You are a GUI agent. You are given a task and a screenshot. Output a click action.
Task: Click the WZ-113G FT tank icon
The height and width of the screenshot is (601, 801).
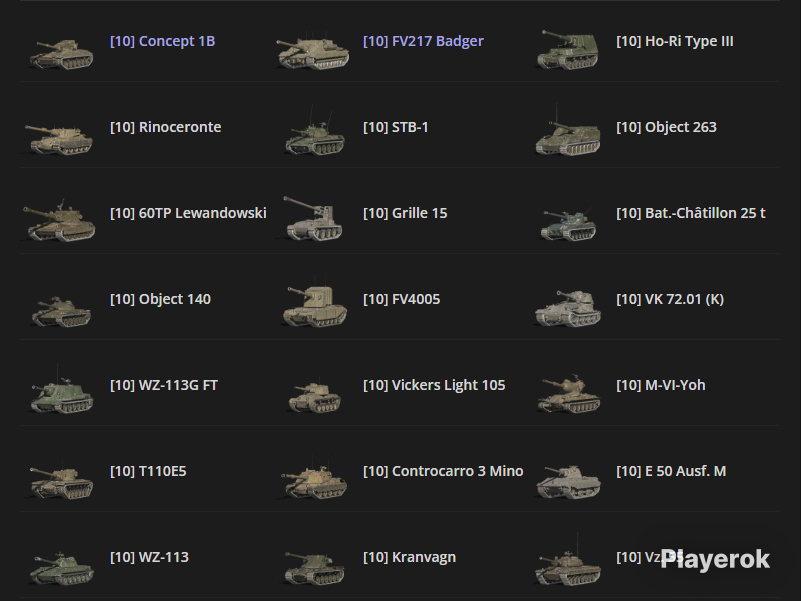pyautogui.click(x=61, y=392)
